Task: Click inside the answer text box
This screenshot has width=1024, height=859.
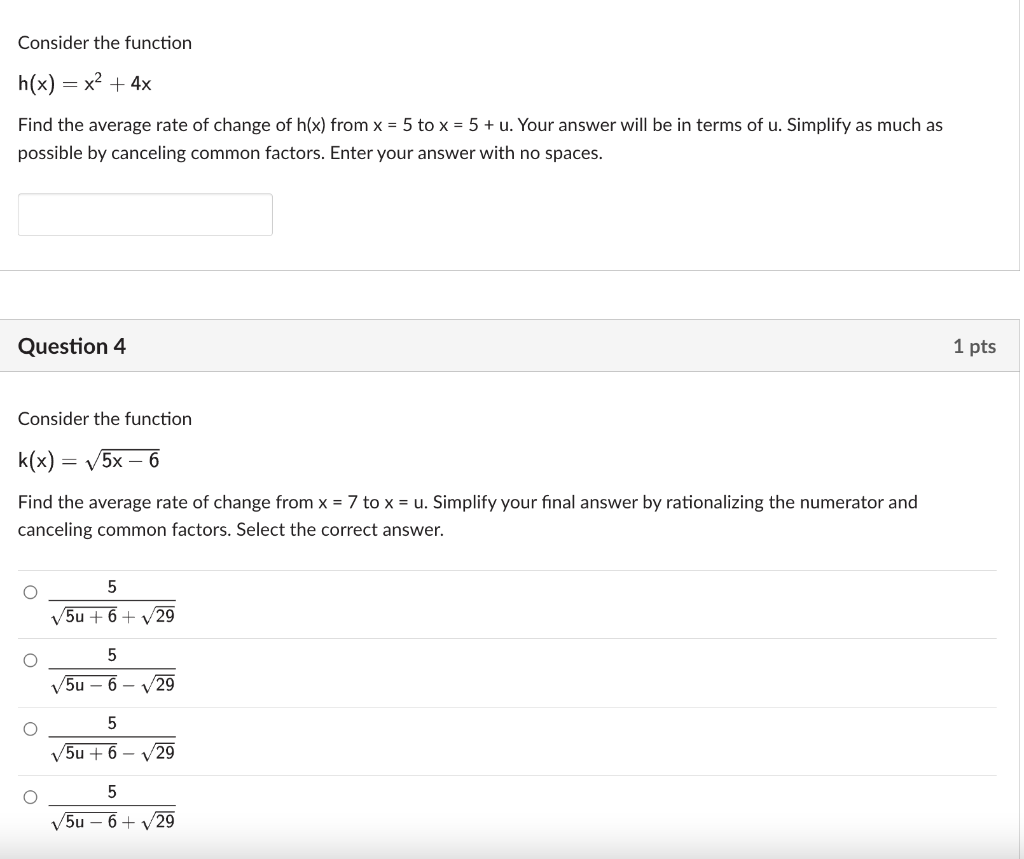Action: point(145,214)
